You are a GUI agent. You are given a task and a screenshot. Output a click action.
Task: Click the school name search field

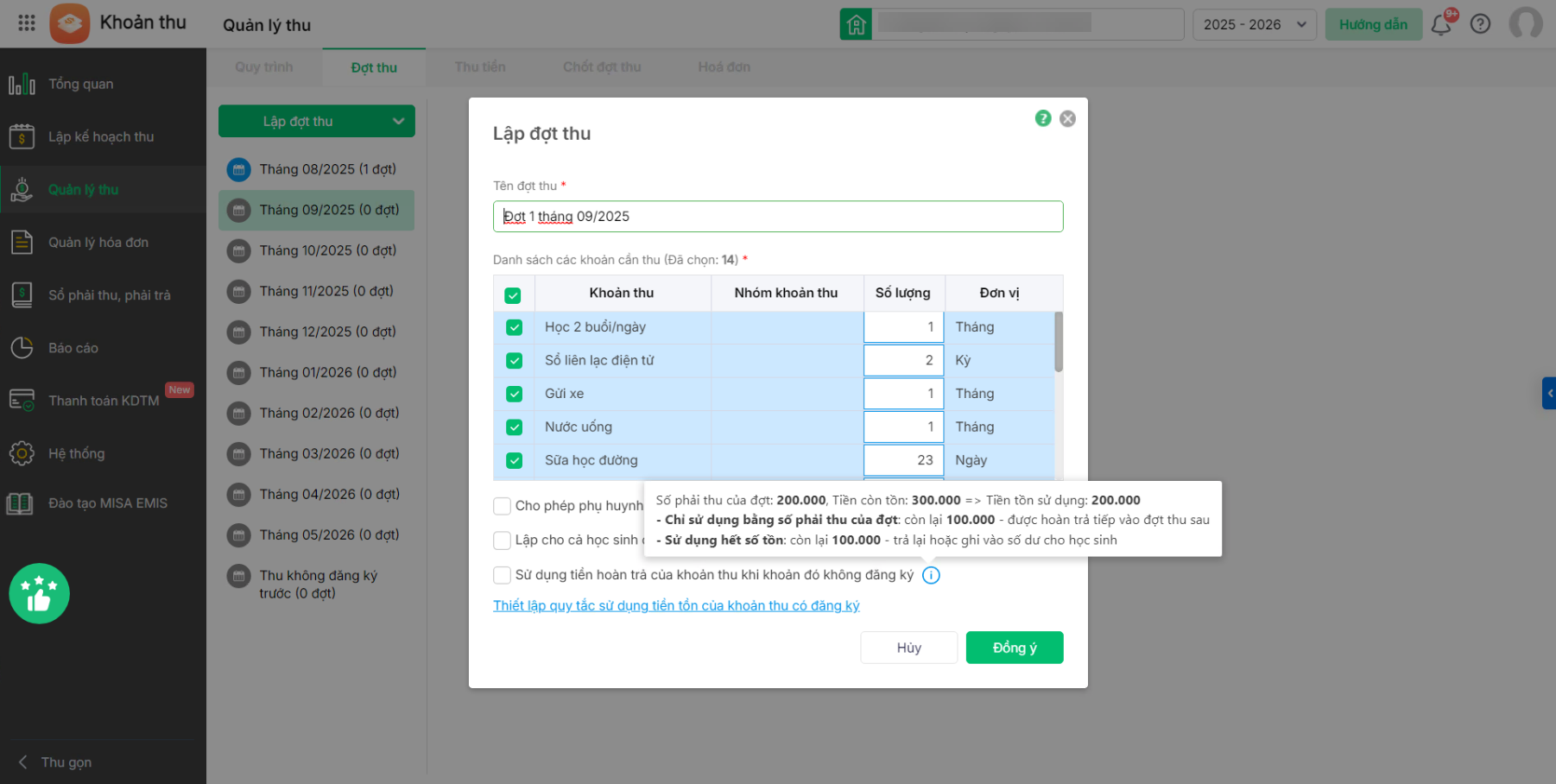(1028, 24)
